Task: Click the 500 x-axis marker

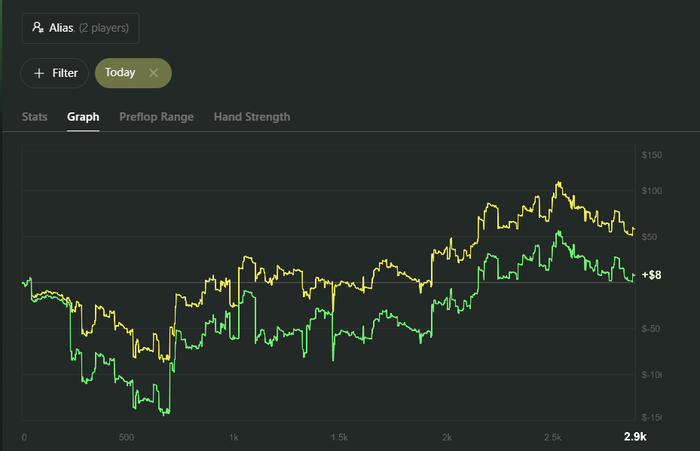Action: point(126,438)
